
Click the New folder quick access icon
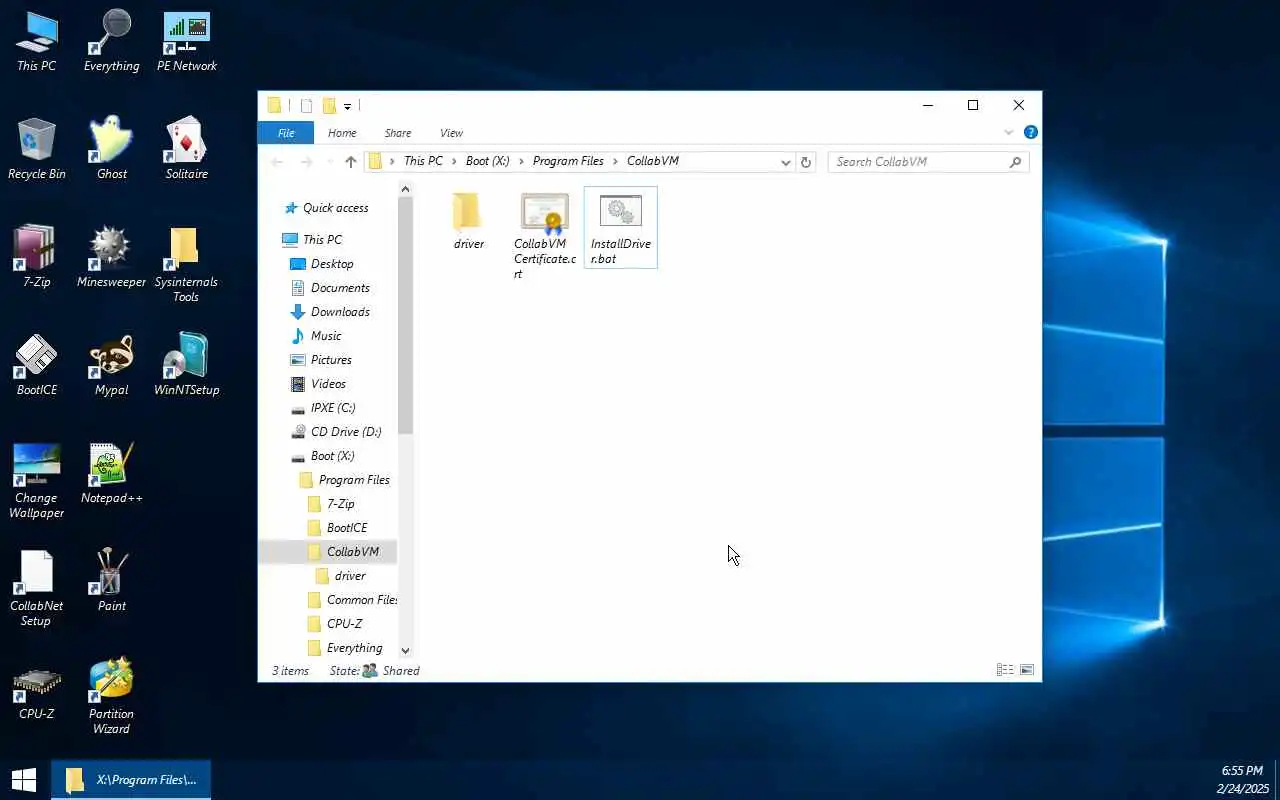pyautogui.click(x=328, y=106)
